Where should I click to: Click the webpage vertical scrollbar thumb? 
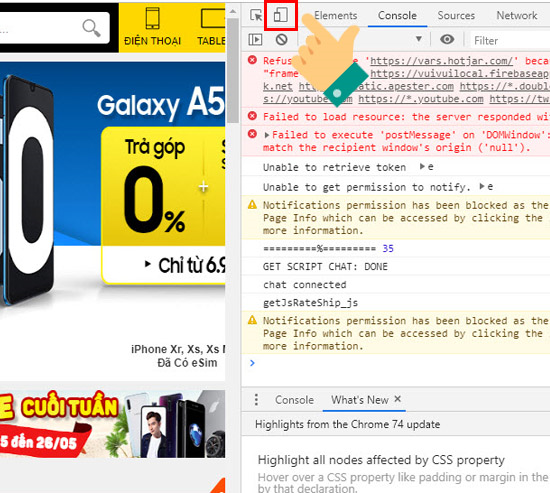coord(233,70)
